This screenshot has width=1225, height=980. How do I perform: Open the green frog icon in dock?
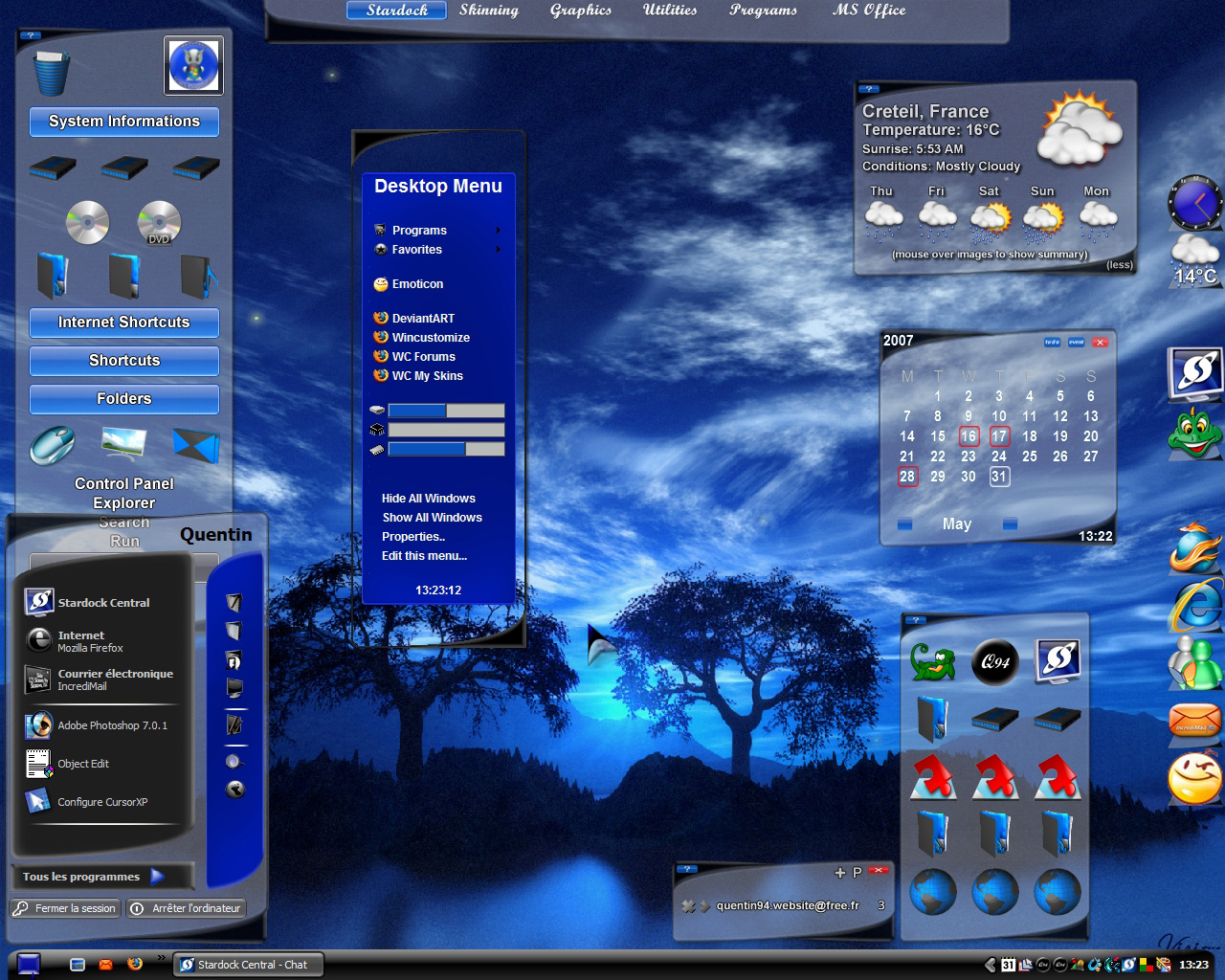coord(1194,434)
